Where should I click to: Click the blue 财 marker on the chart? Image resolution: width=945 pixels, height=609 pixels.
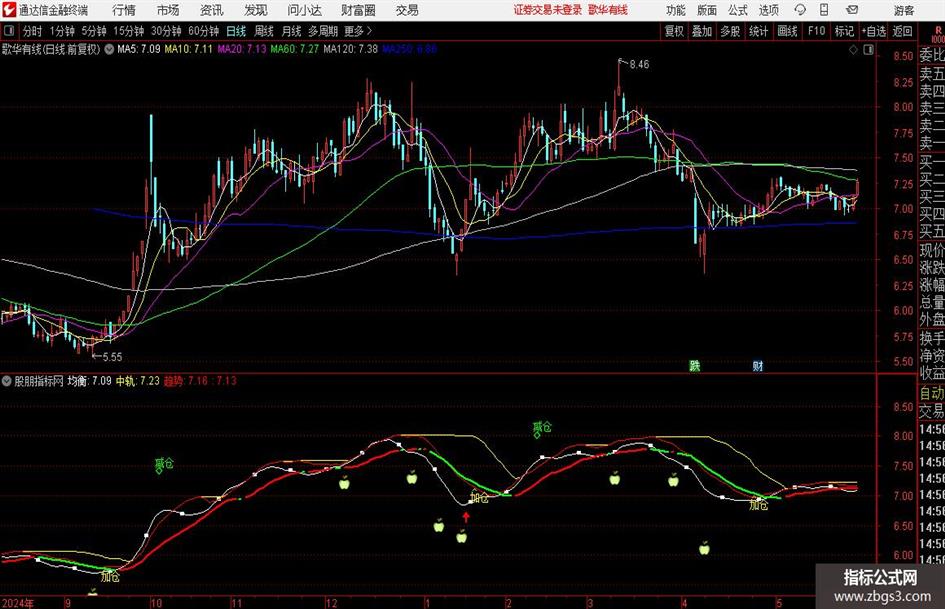click(x=758, y=365)
